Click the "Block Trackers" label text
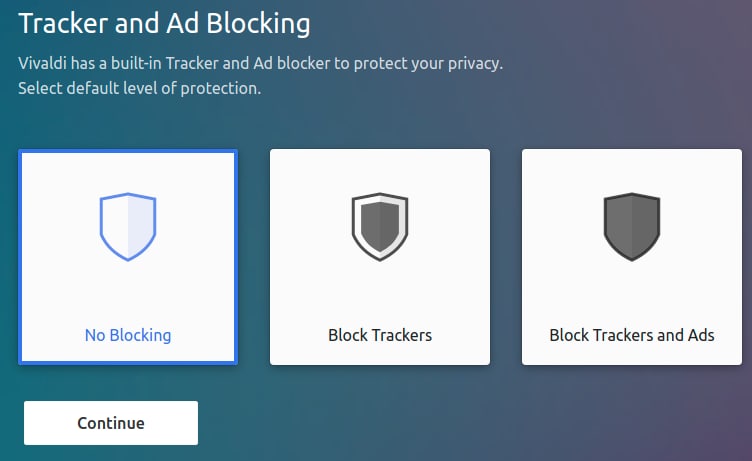Image resolution: width=752 pixels, height=461 pixels. [380, 335]
